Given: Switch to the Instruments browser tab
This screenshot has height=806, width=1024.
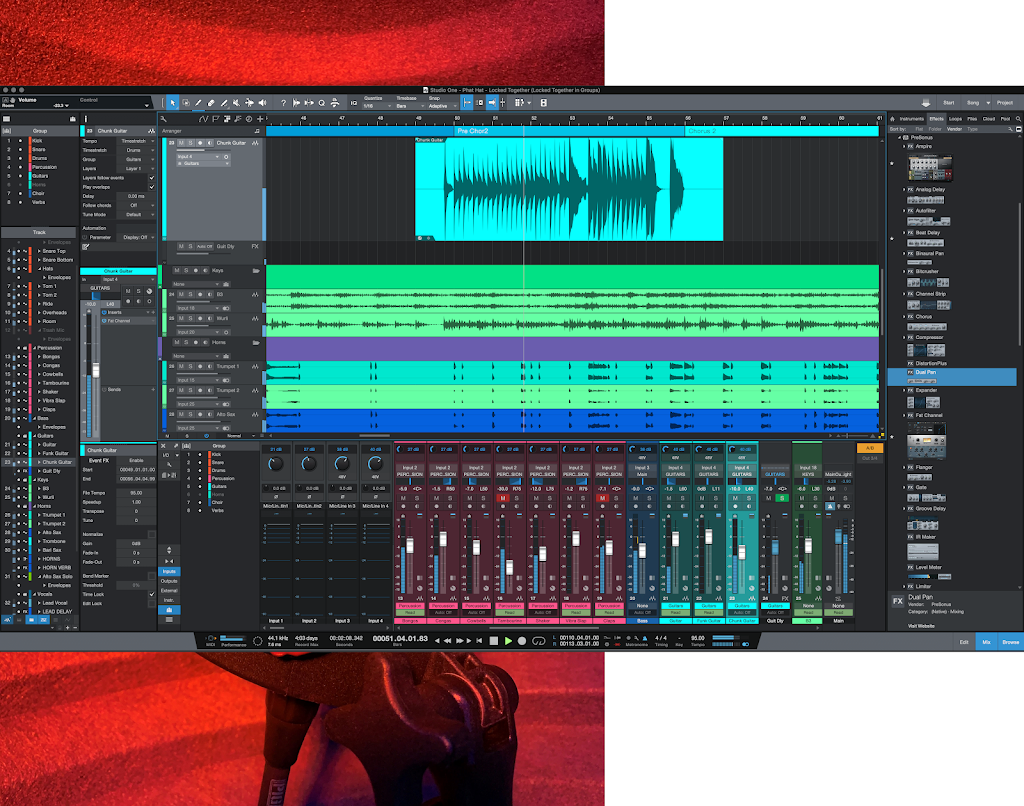Looking at the screenshot, I should click(911, 119).
